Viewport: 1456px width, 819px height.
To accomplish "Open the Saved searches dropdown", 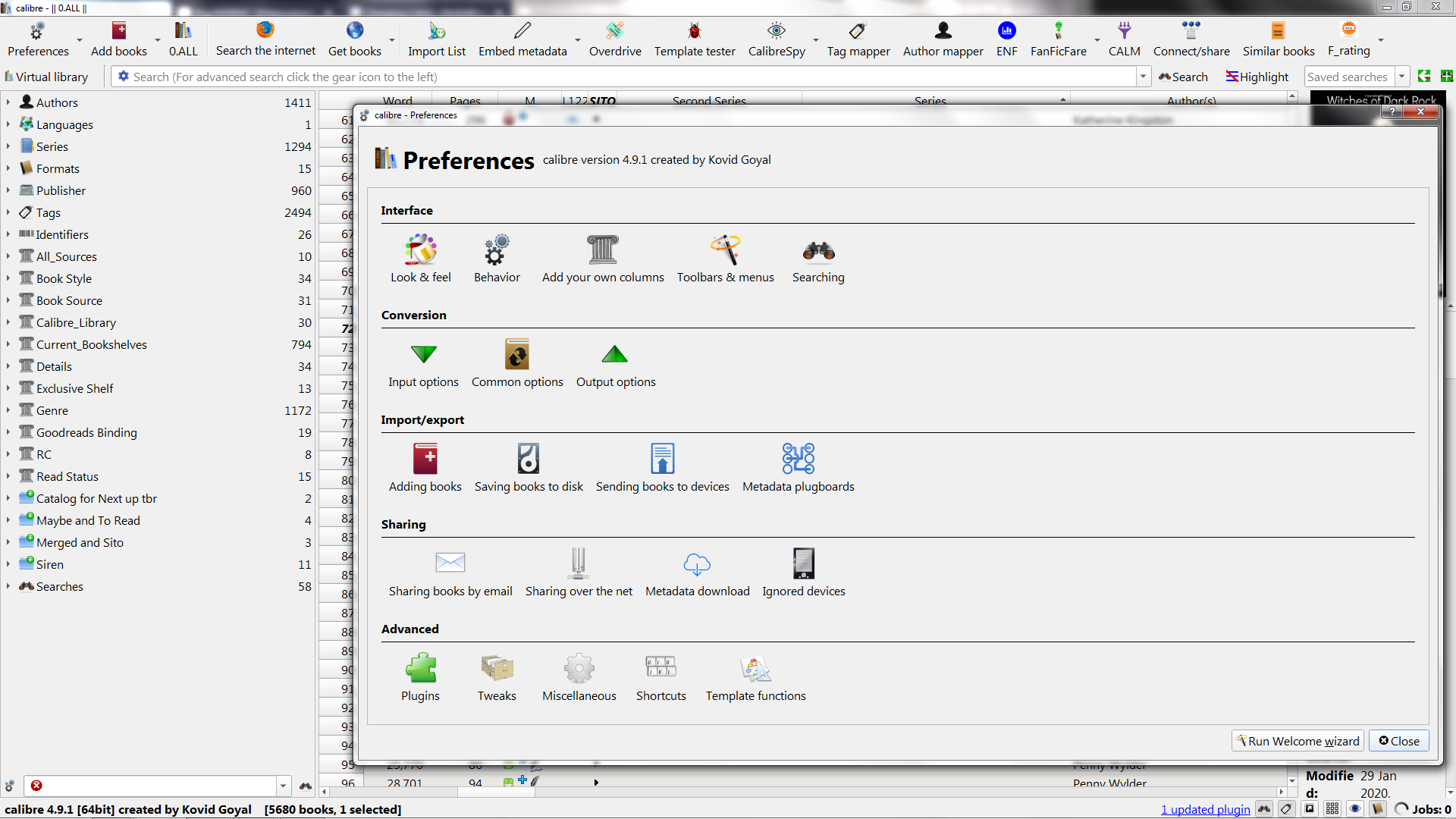I will coord(1401,77).
